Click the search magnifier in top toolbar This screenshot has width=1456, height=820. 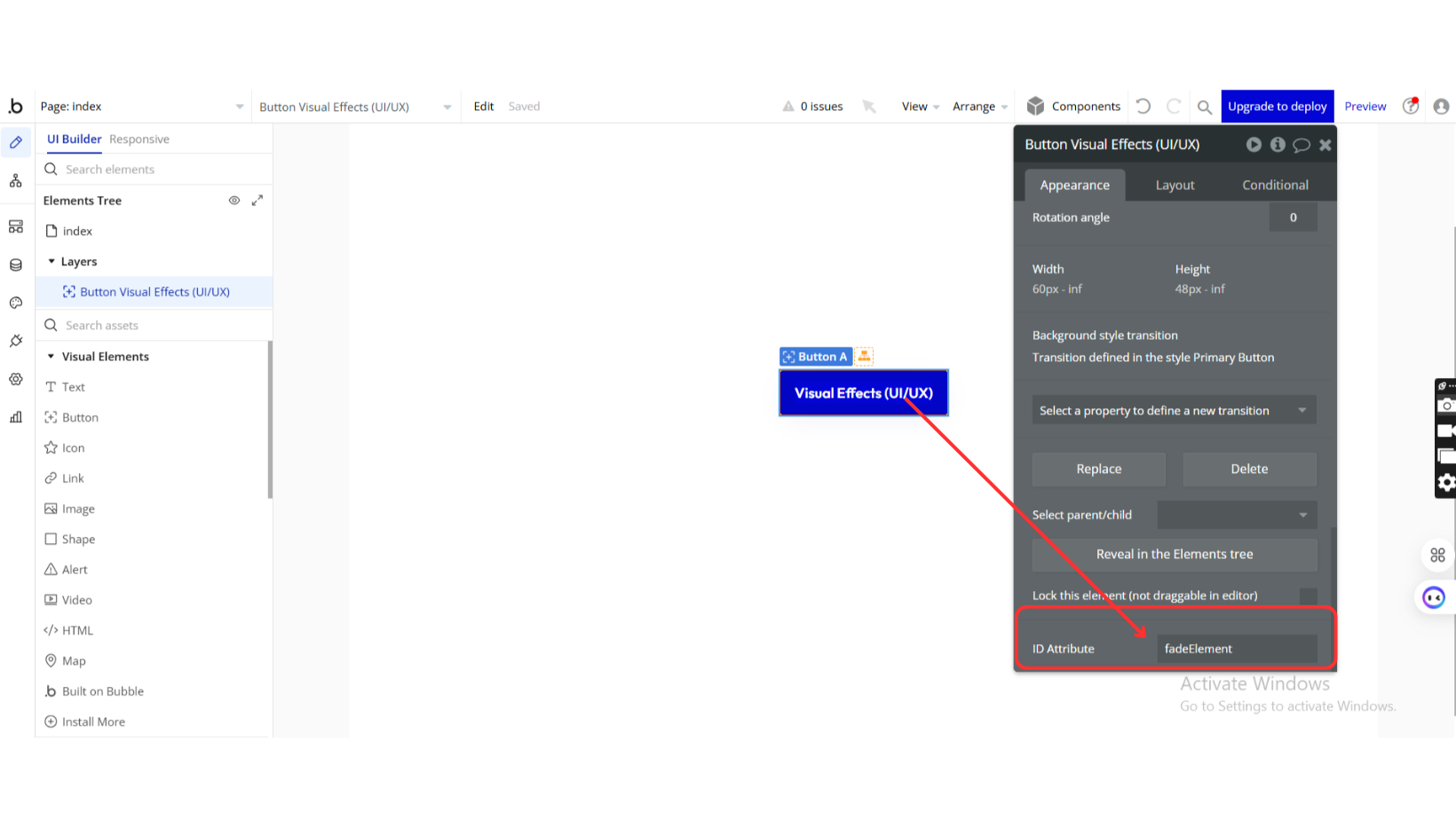click(x=1204, y=107)
